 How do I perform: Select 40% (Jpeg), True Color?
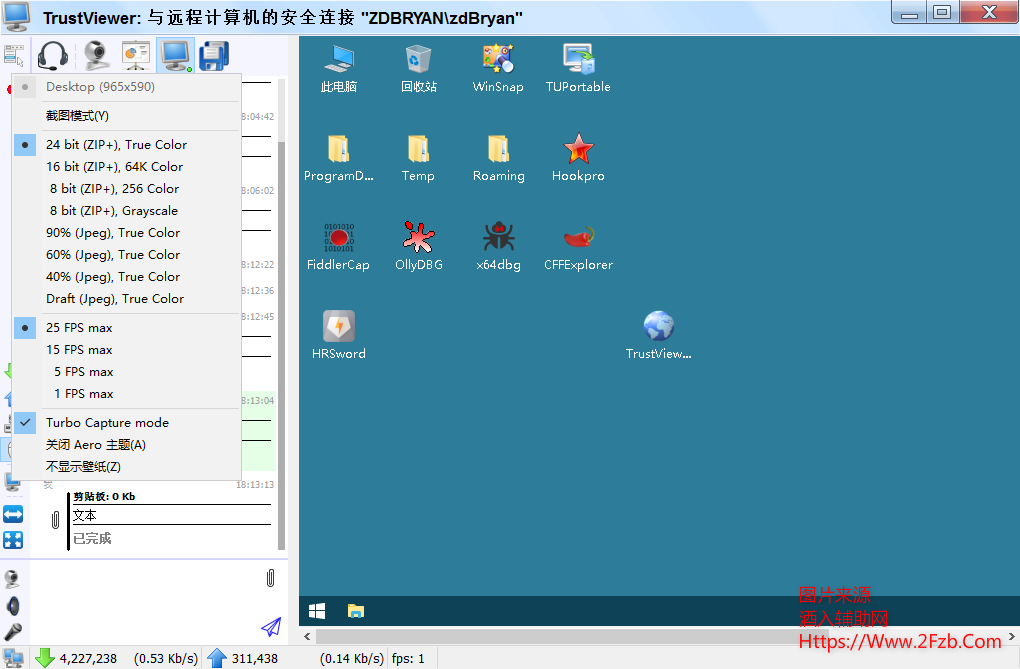(127, 277)
